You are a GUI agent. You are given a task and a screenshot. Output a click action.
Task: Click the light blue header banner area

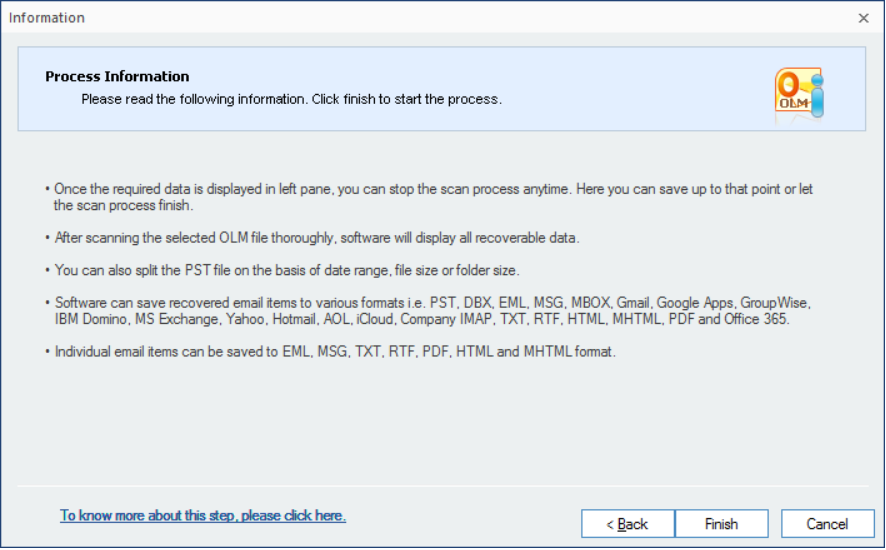[x=441, y=89]
